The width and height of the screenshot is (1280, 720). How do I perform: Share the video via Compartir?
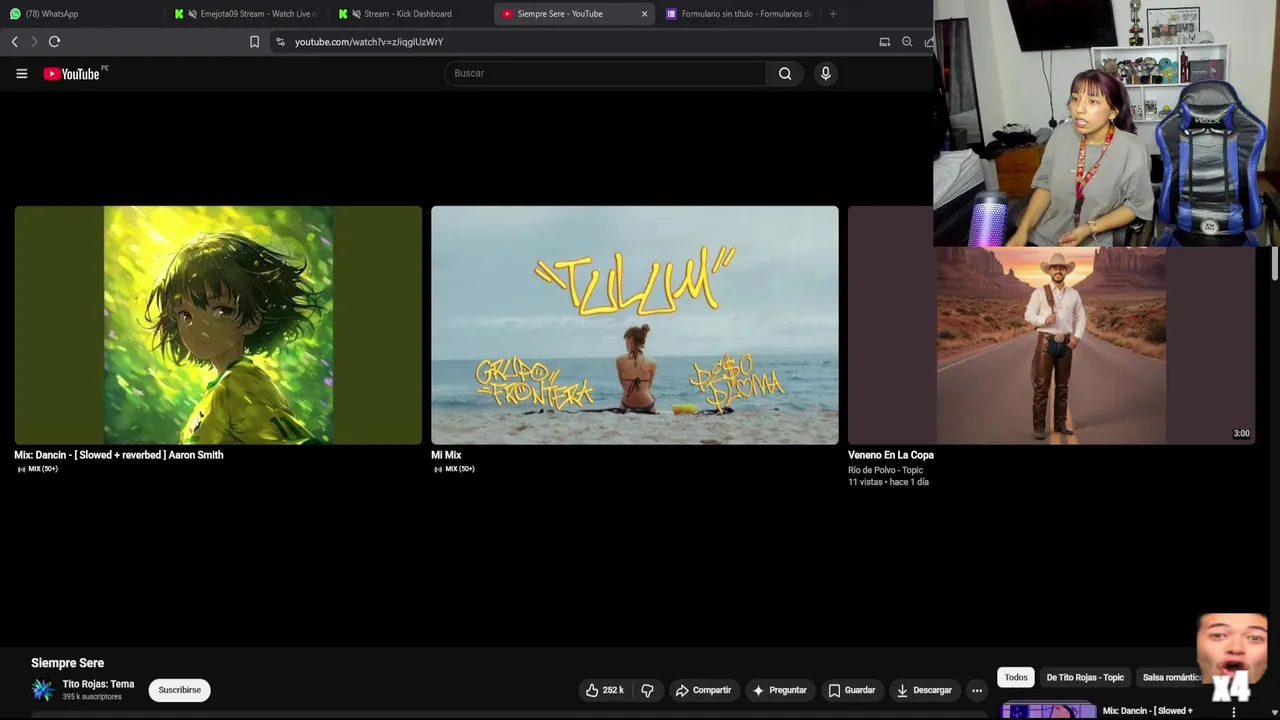703,690
